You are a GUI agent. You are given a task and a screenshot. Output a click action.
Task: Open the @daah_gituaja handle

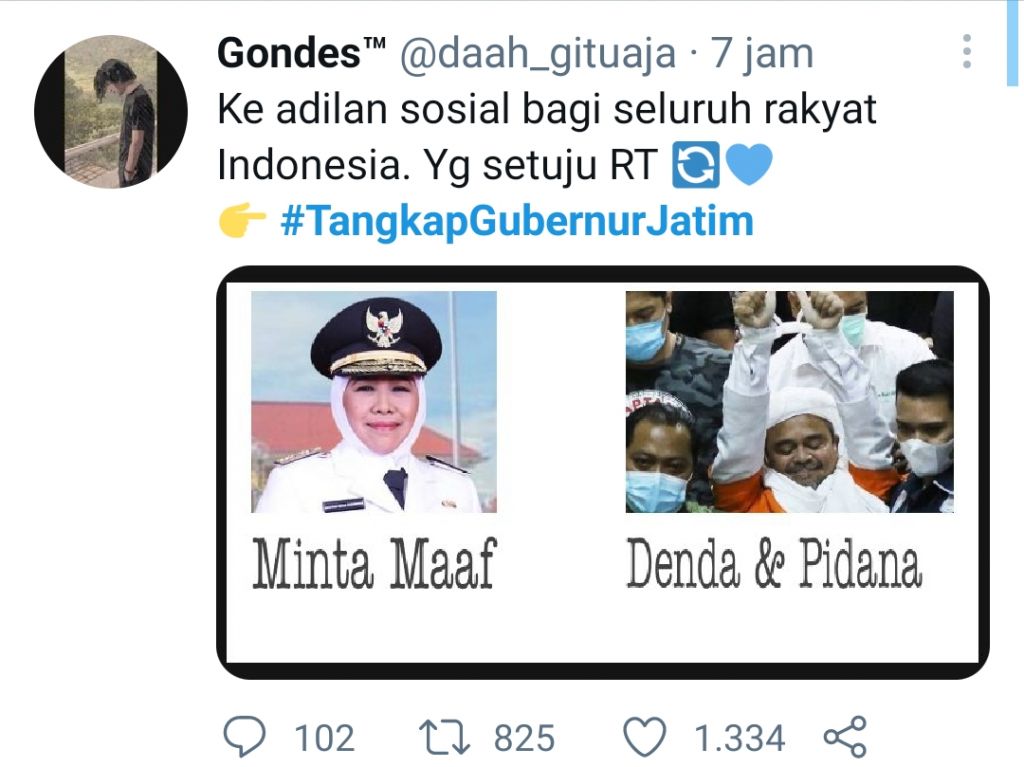537,54
